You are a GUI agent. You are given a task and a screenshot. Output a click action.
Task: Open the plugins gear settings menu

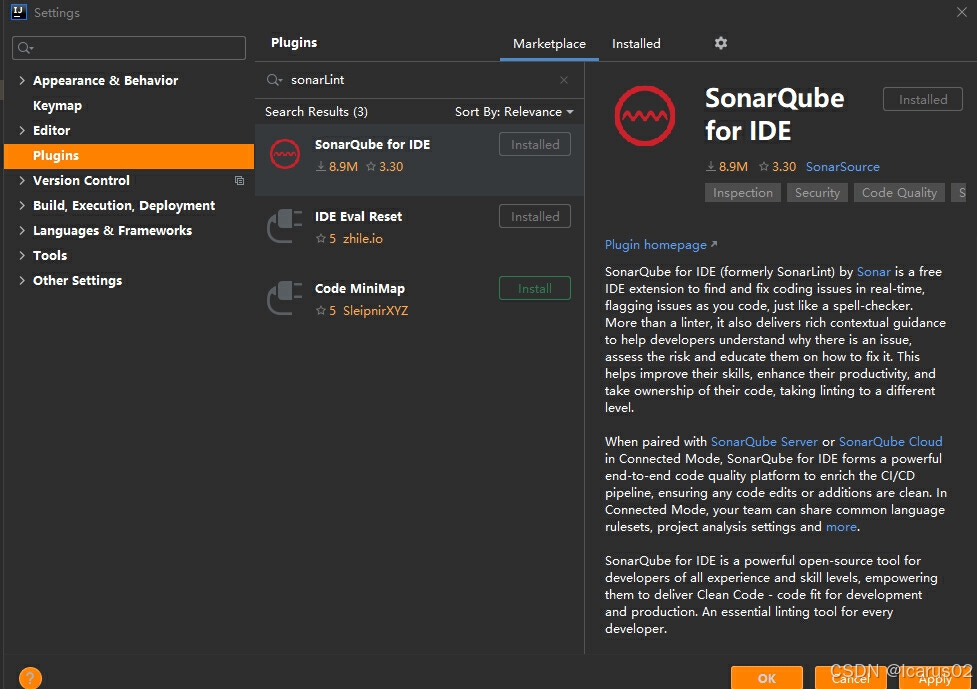(x=721, y=43)
